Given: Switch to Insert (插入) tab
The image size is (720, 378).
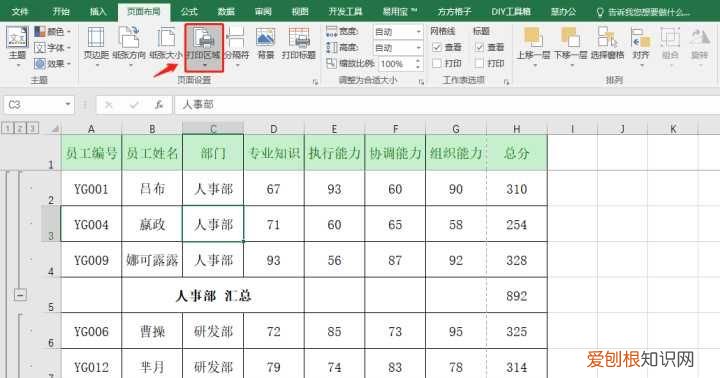Looking at the screenshot, I should tap(98, 11).
